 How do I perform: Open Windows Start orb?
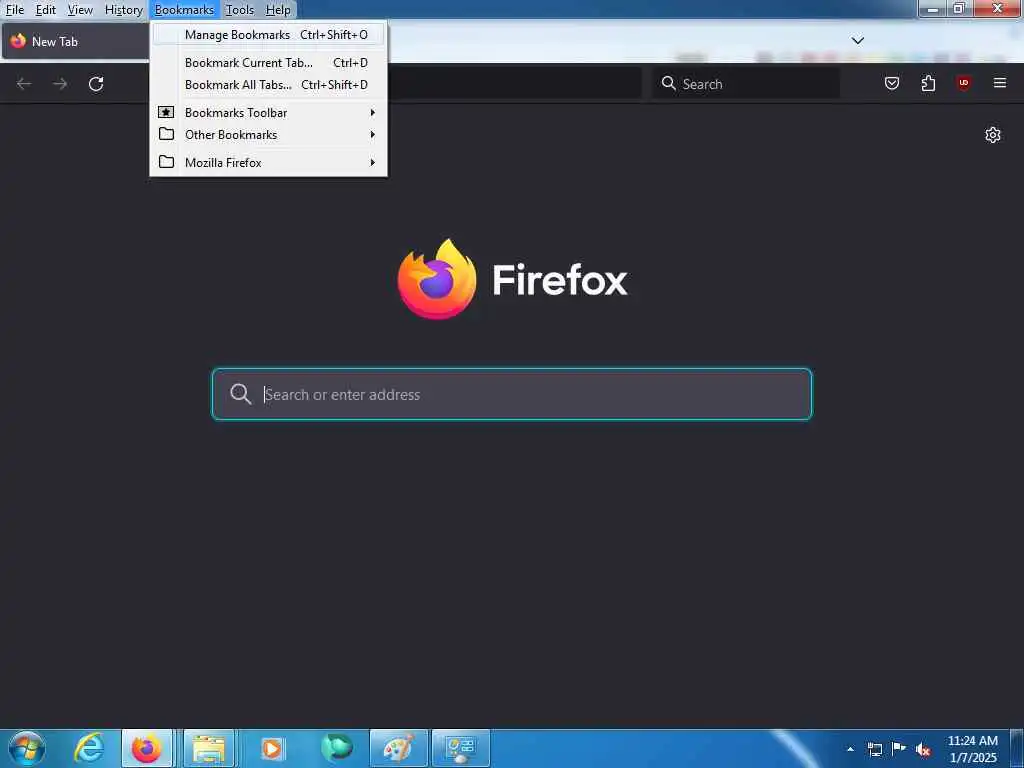(x=27, y=748)
